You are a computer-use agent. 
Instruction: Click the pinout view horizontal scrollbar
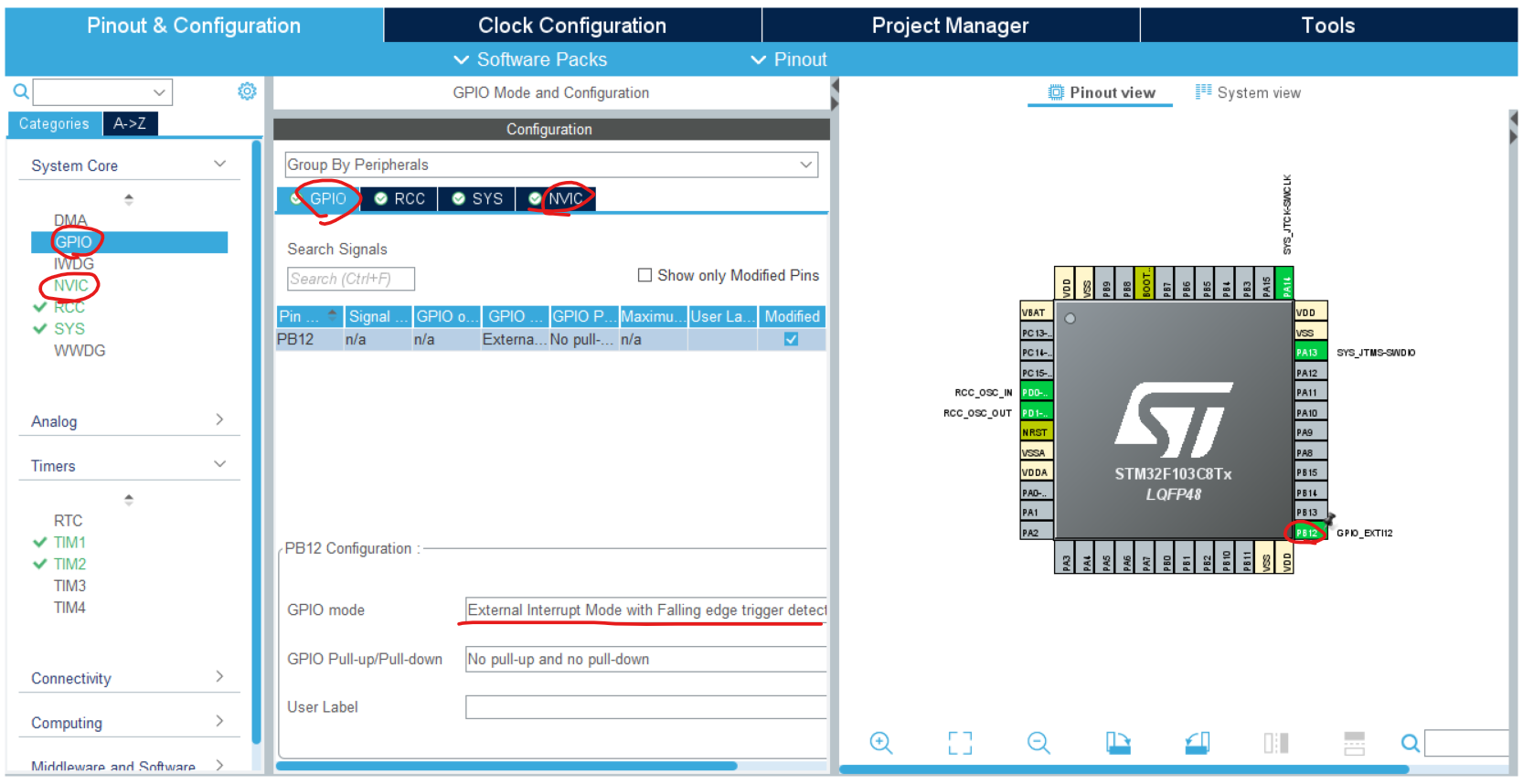pos(1124,769)
